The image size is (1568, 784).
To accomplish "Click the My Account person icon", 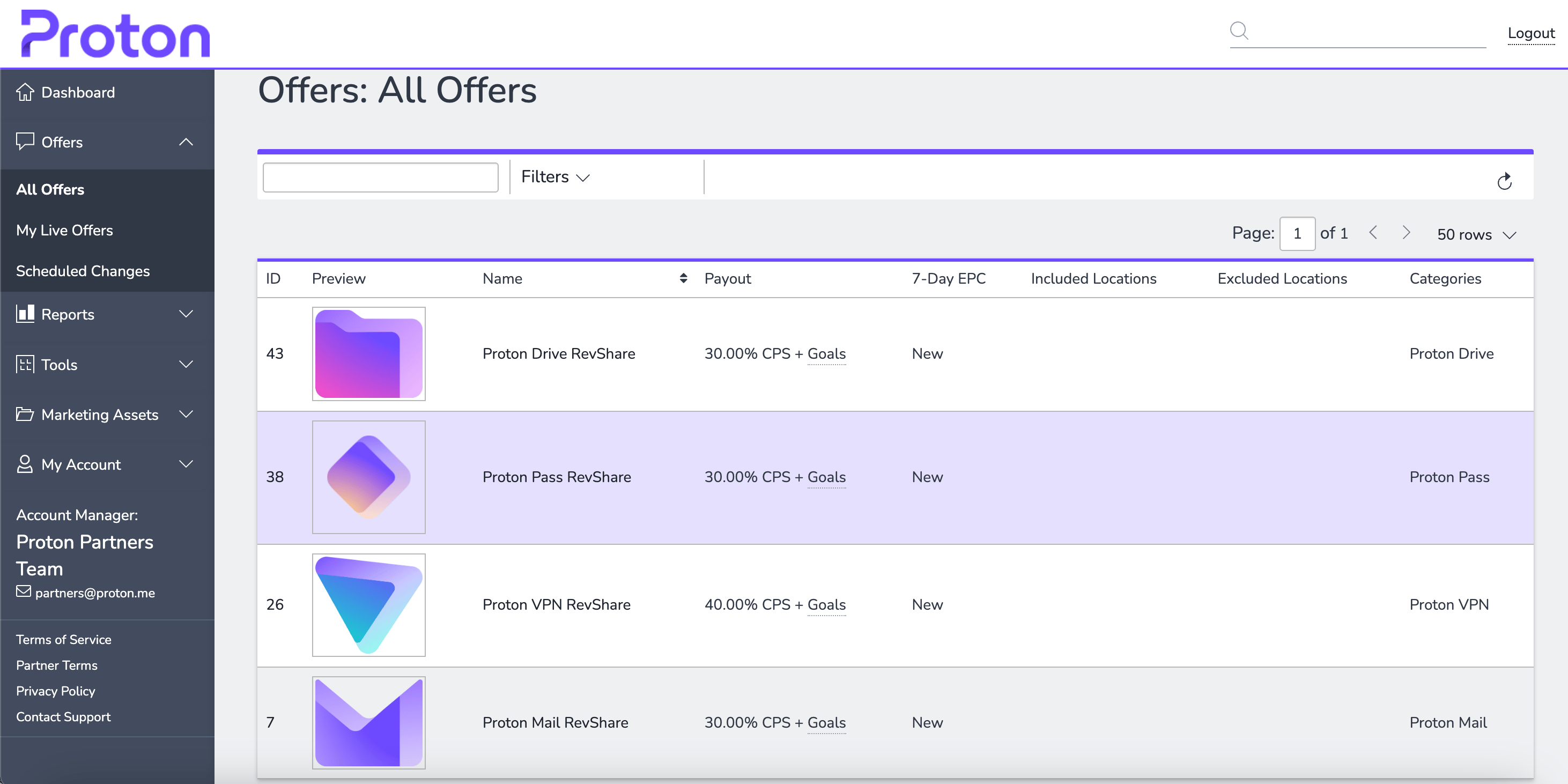I will pyautogui.click(x=25, y=464).
